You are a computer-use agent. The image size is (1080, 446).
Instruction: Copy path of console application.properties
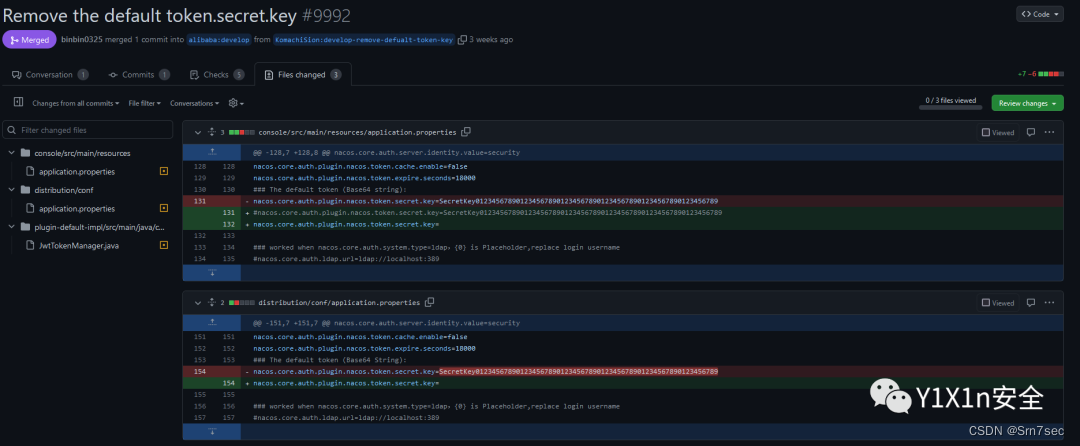(466, 131)
